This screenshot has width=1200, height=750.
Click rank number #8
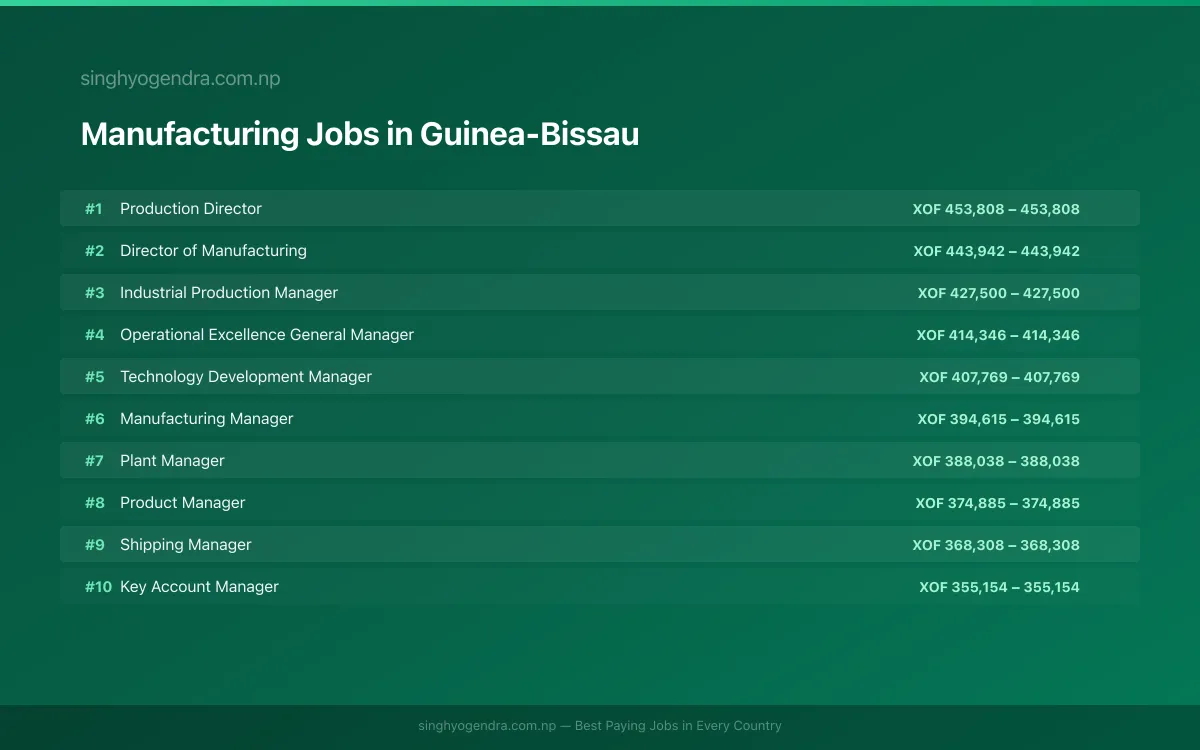(x=94, y=502)
